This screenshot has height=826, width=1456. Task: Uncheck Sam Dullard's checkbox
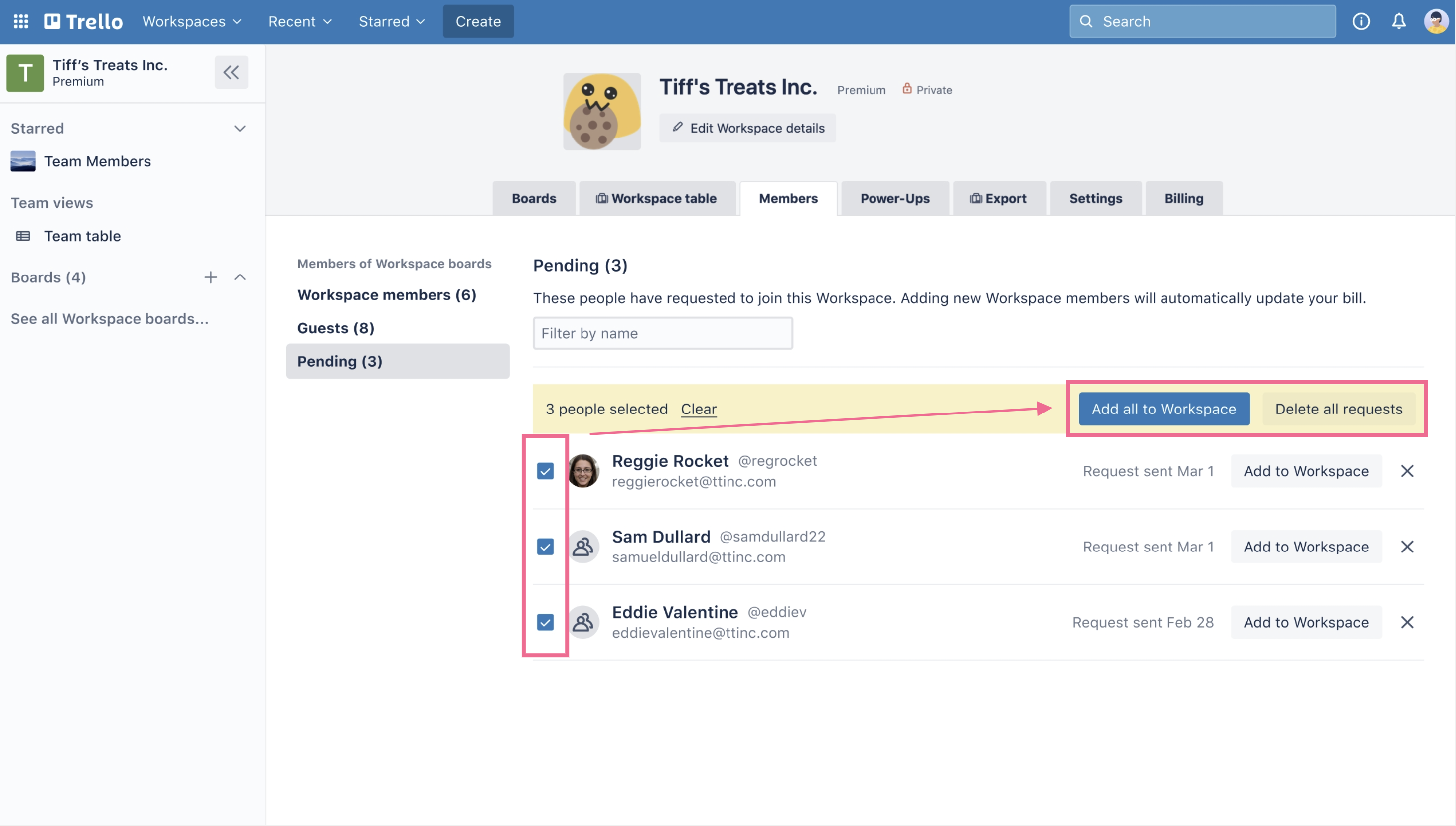545,547
